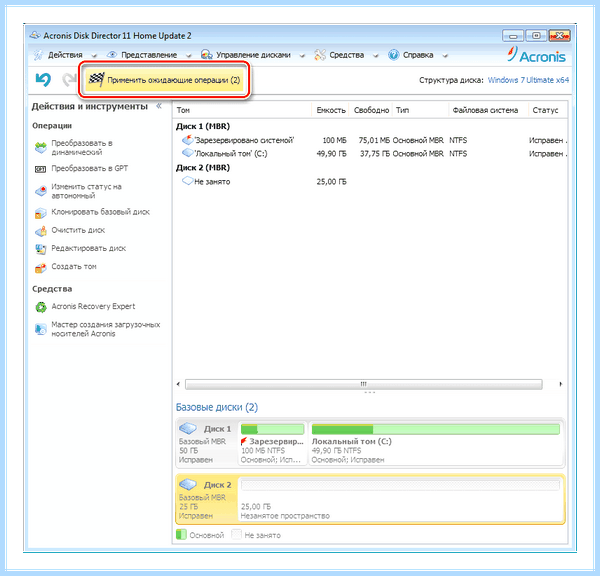This screenshot has height=576, width=600.
Task: Expand the arrow next to Справка
Action: tap(445, 56)
